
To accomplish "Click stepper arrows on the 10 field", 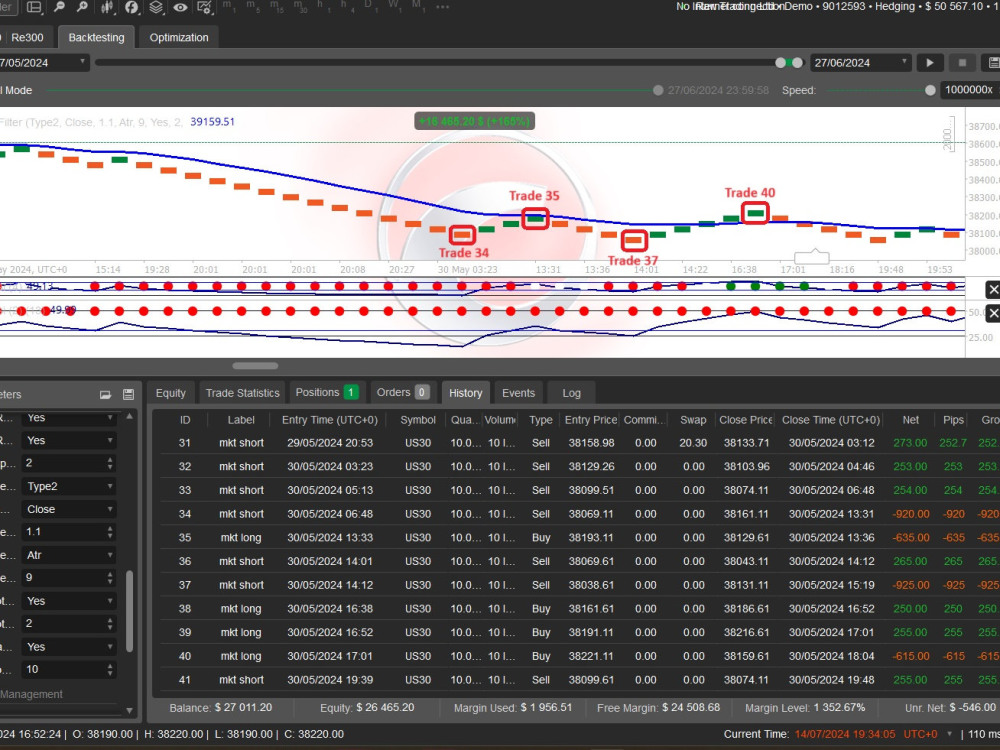I will point(110,670).
